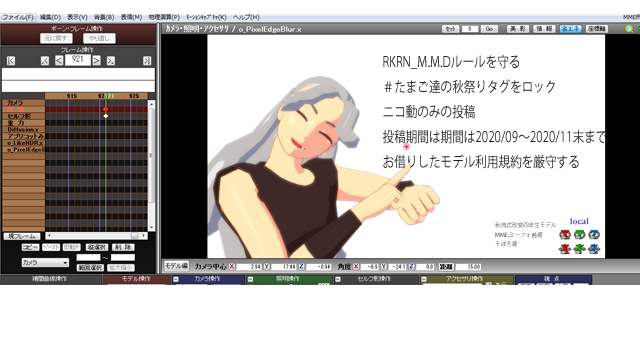The height and width of the screenshot is (360, 640).
Task: Collapse the アクセサリ操作 panel
Action: tap(424, 279)
